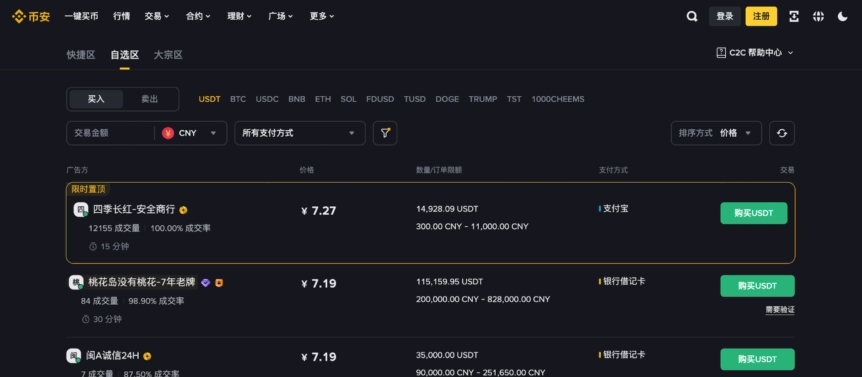This screenshot has height=377, width=862.
Task: Focus the 交易金额 input field
Action: click(x=110, y=133)
